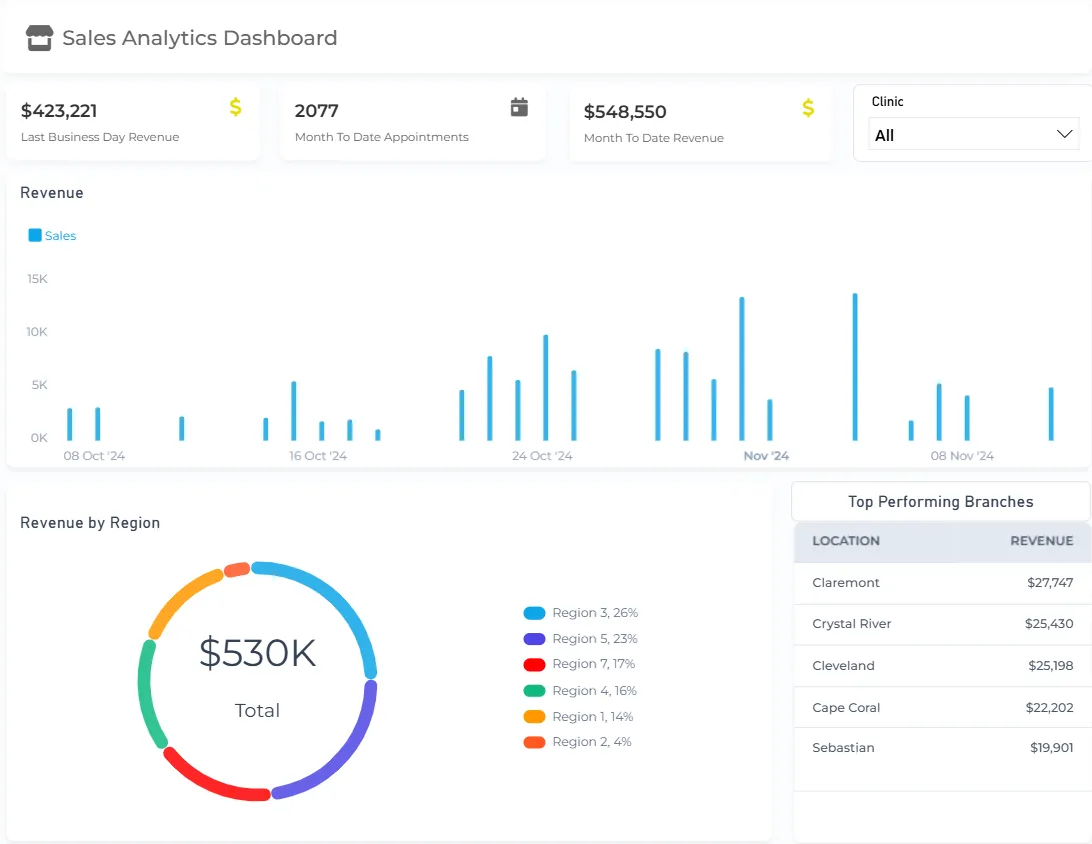Click dollar icon on Last Business Day Revenue
The height and width of the screenshot is (844, 1092).
coord(235,107)
